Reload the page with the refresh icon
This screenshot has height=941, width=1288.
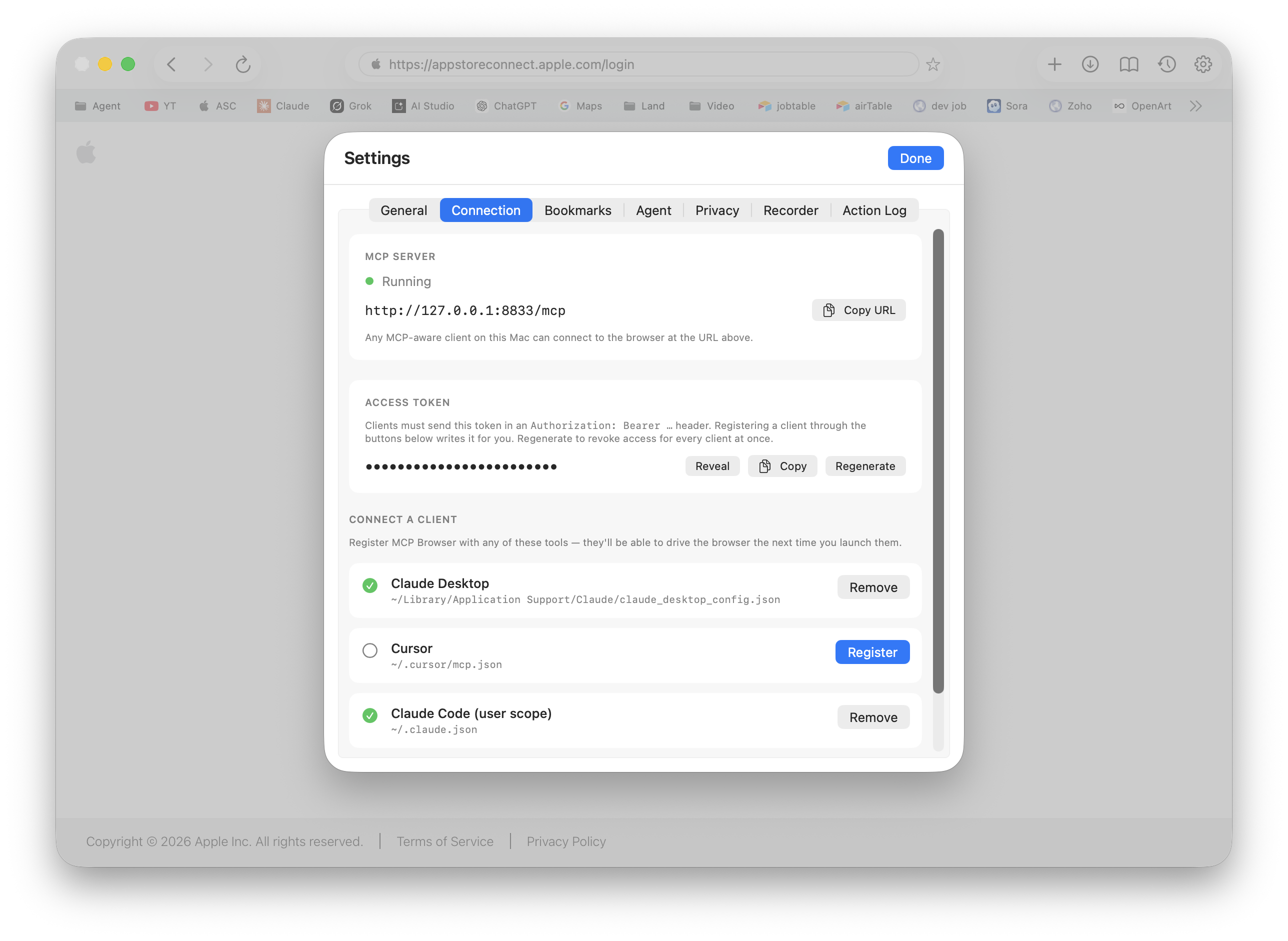click(243, 64)
